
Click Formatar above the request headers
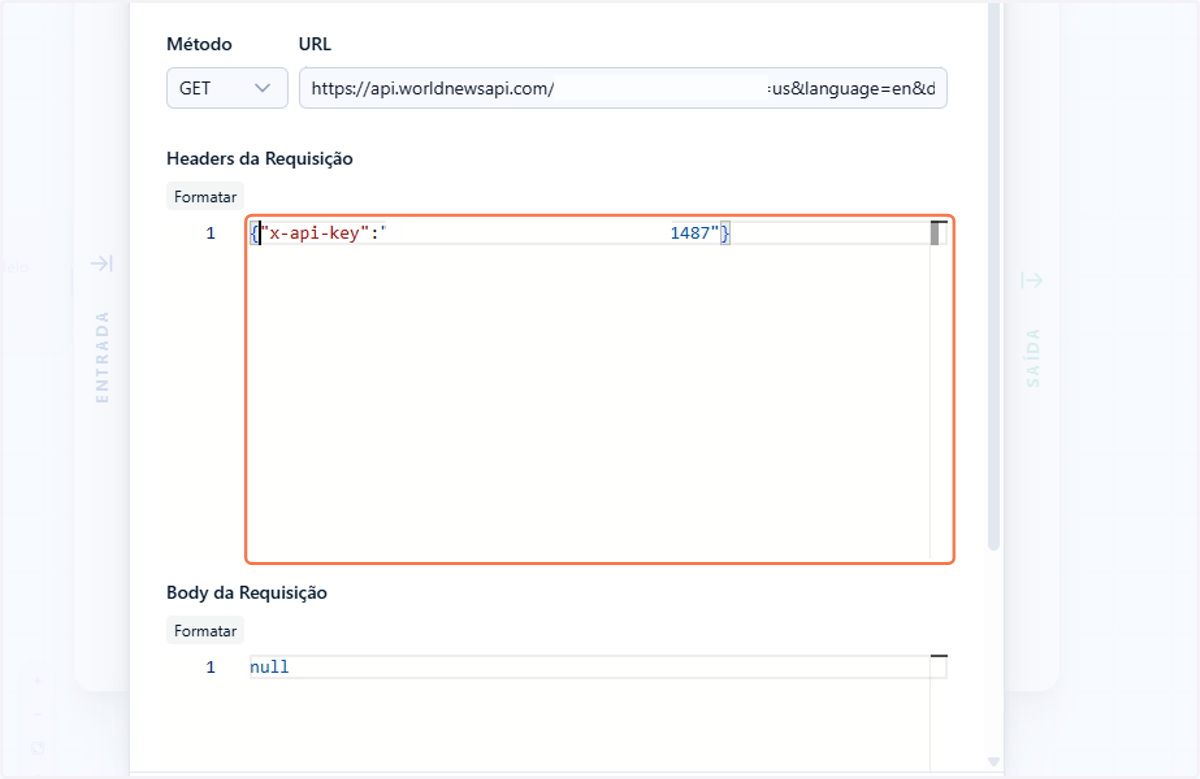(x=205, y=197)
